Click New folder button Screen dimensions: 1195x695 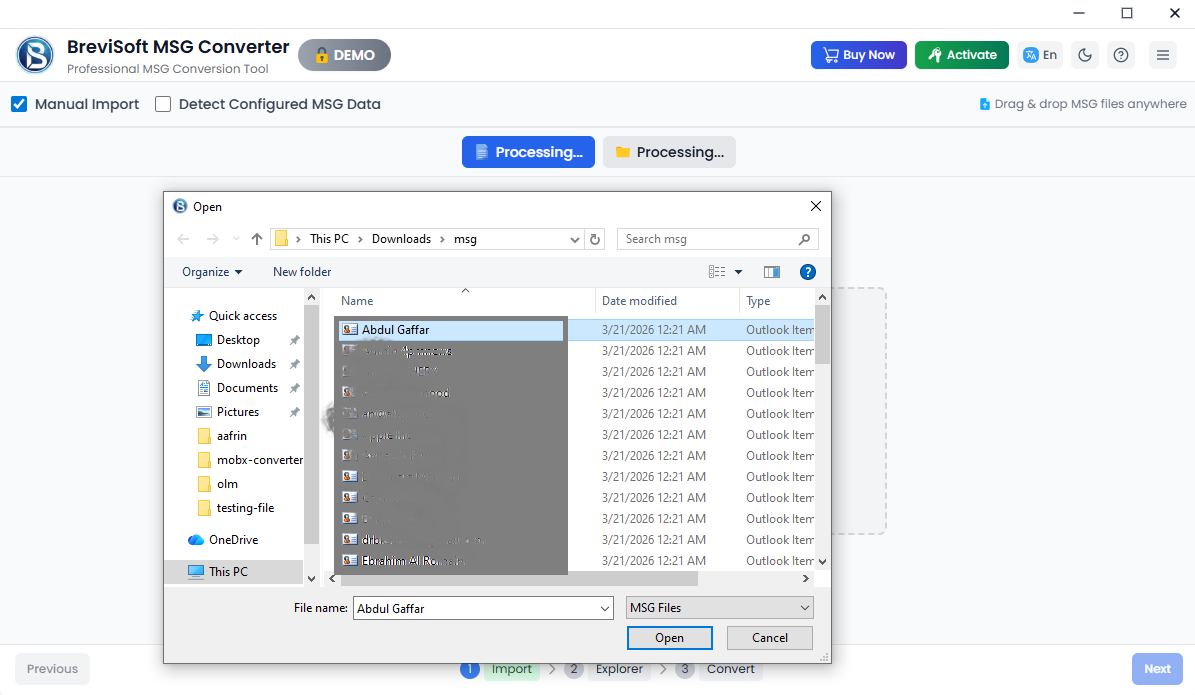(302, 272)
